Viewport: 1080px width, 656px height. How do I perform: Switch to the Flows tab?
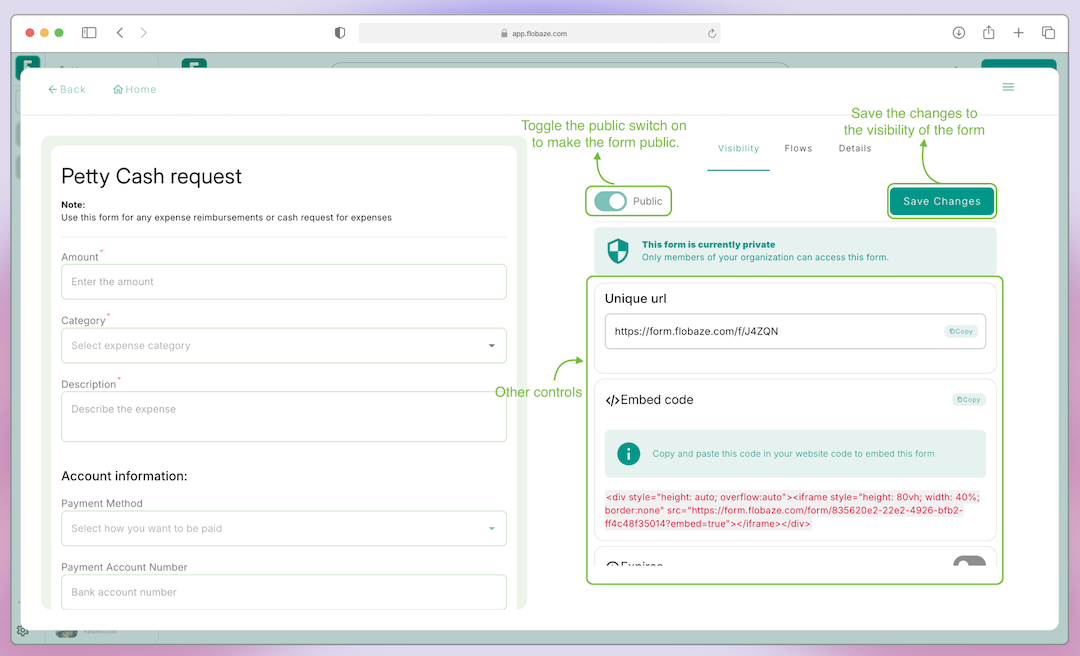coord(798,148)
